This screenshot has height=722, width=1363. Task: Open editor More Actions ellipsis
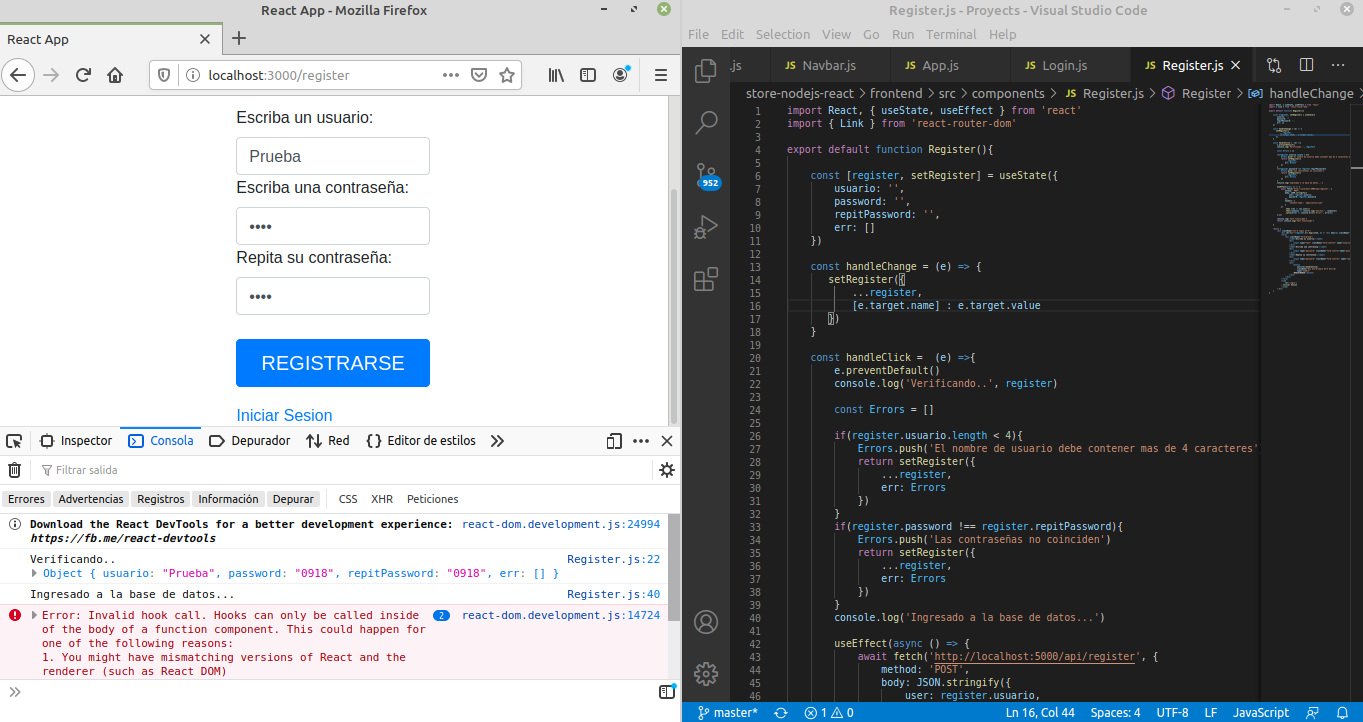point(1338,65)
